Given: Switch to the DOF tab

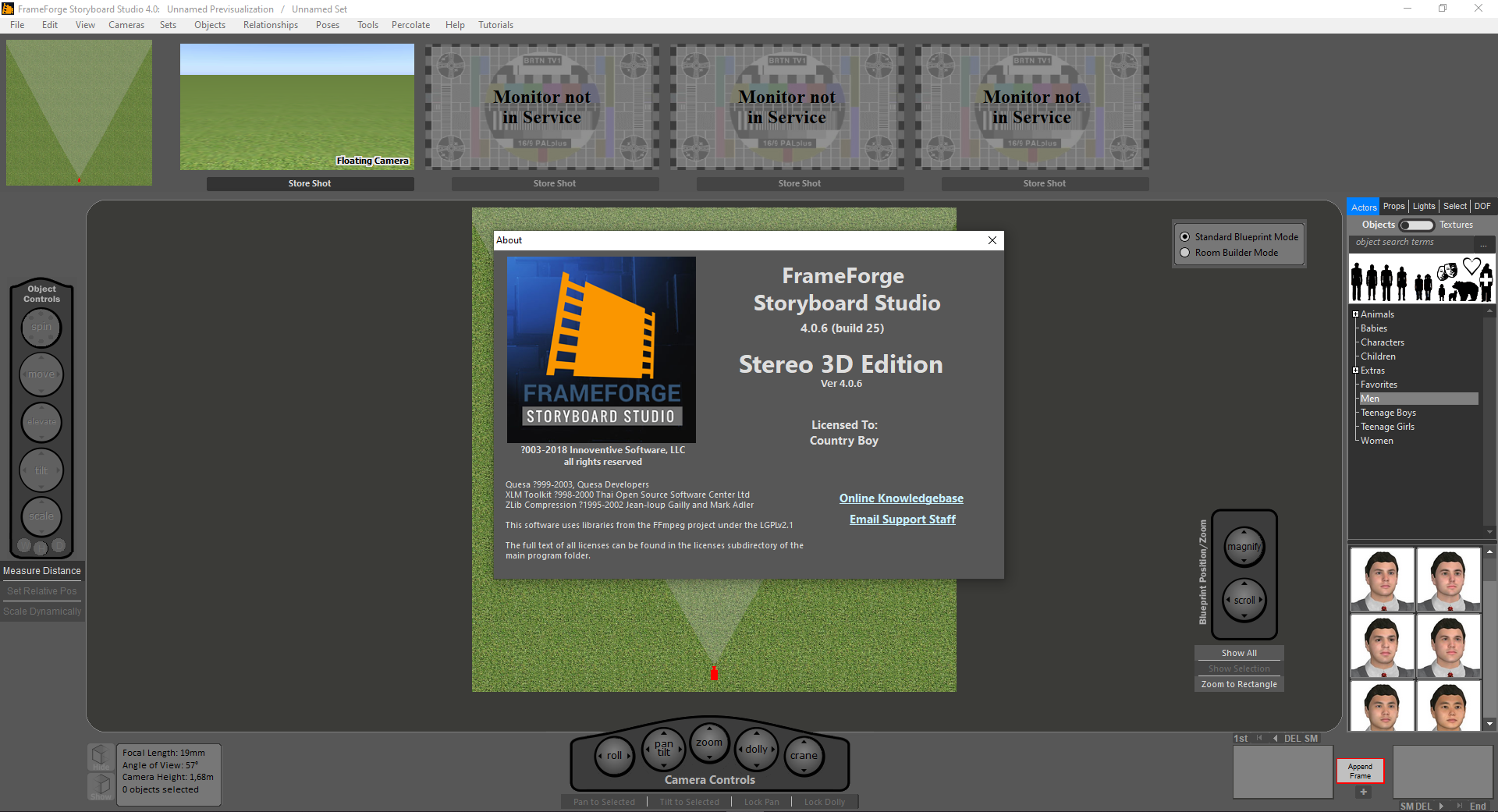Looking at the screenshot, I should click(x=1482, y=207).
